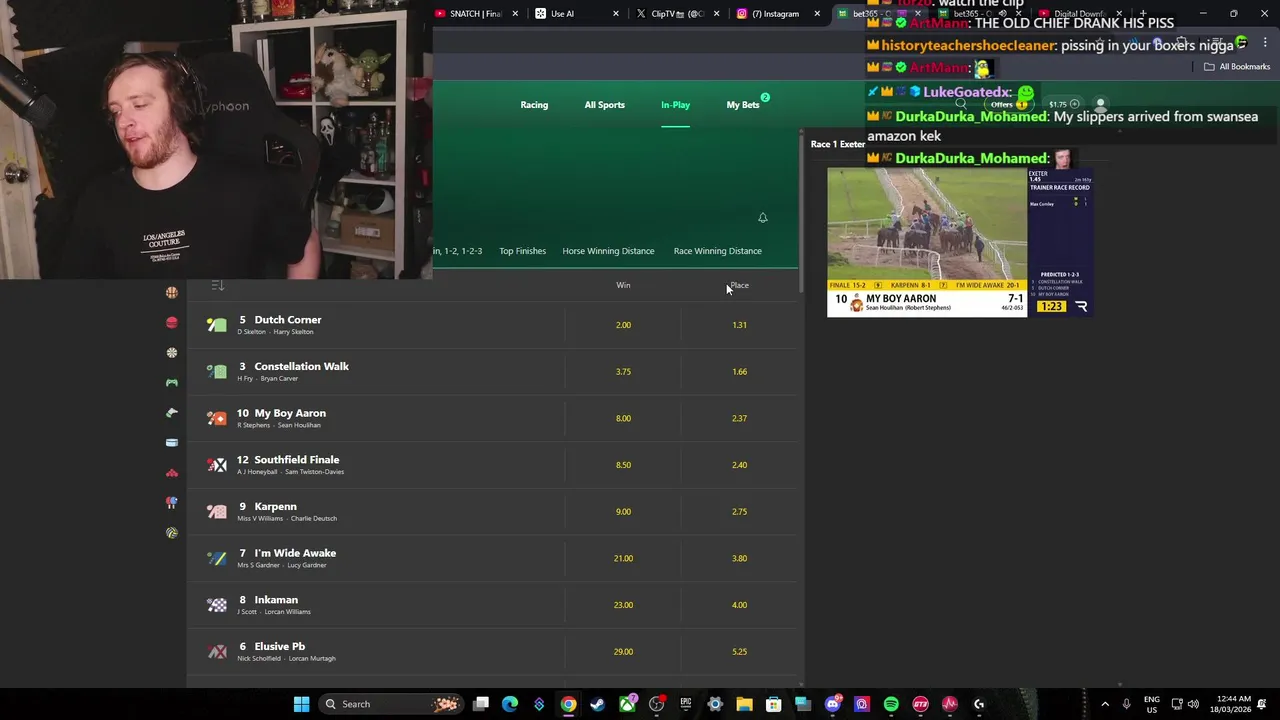
Task: Open Cricket ball icon in sidebar
Action: point(172,322)
